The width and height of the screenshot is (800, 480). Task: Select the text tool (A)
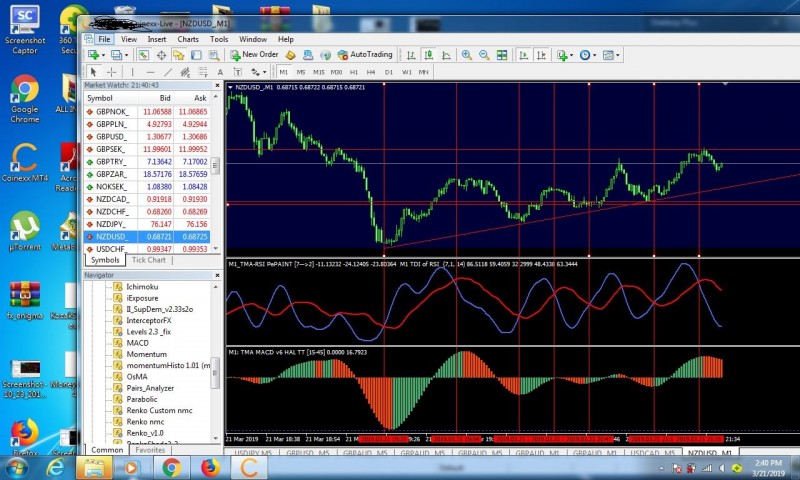(220, 72)
